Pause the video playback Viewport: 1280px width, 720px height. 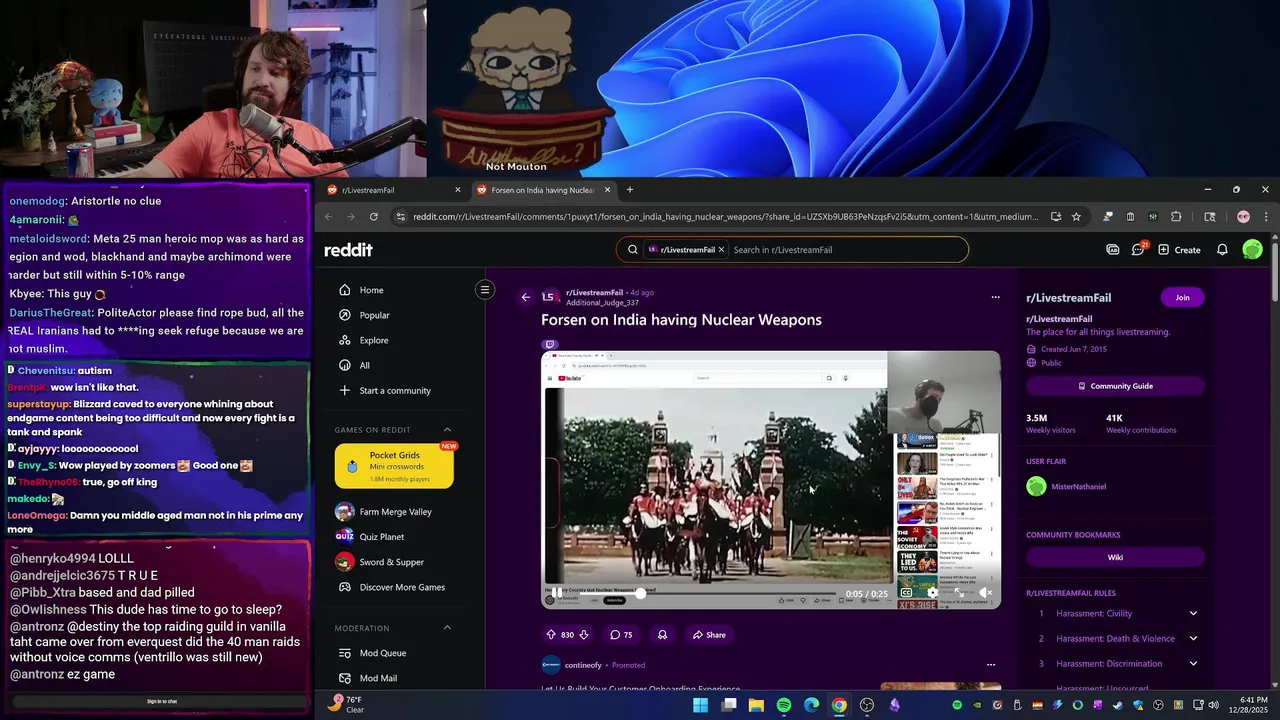pyautogui.click(x=556, y=593)
